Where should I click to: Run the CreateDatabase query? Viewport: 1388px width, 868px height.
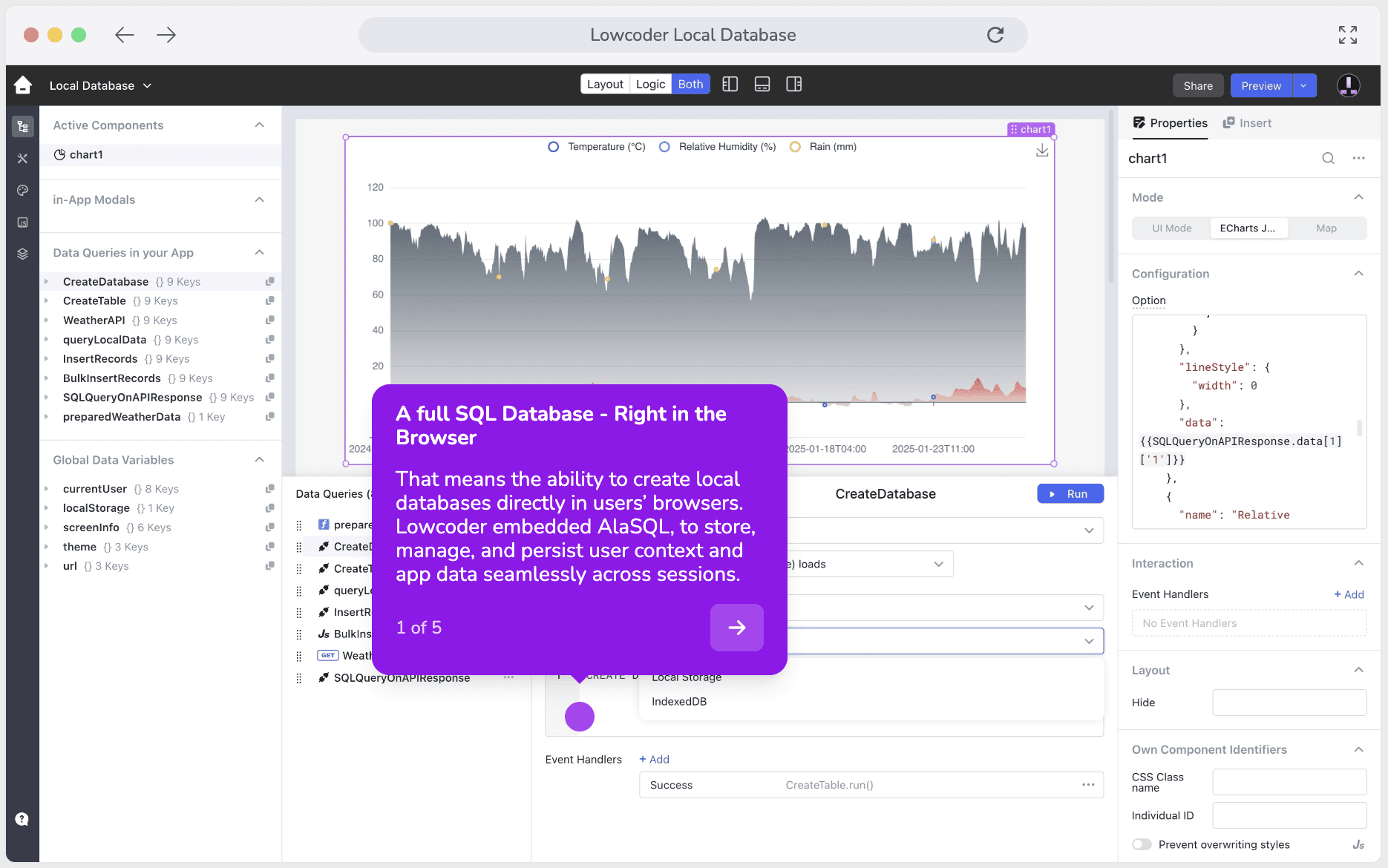(x=1070, y=494)
